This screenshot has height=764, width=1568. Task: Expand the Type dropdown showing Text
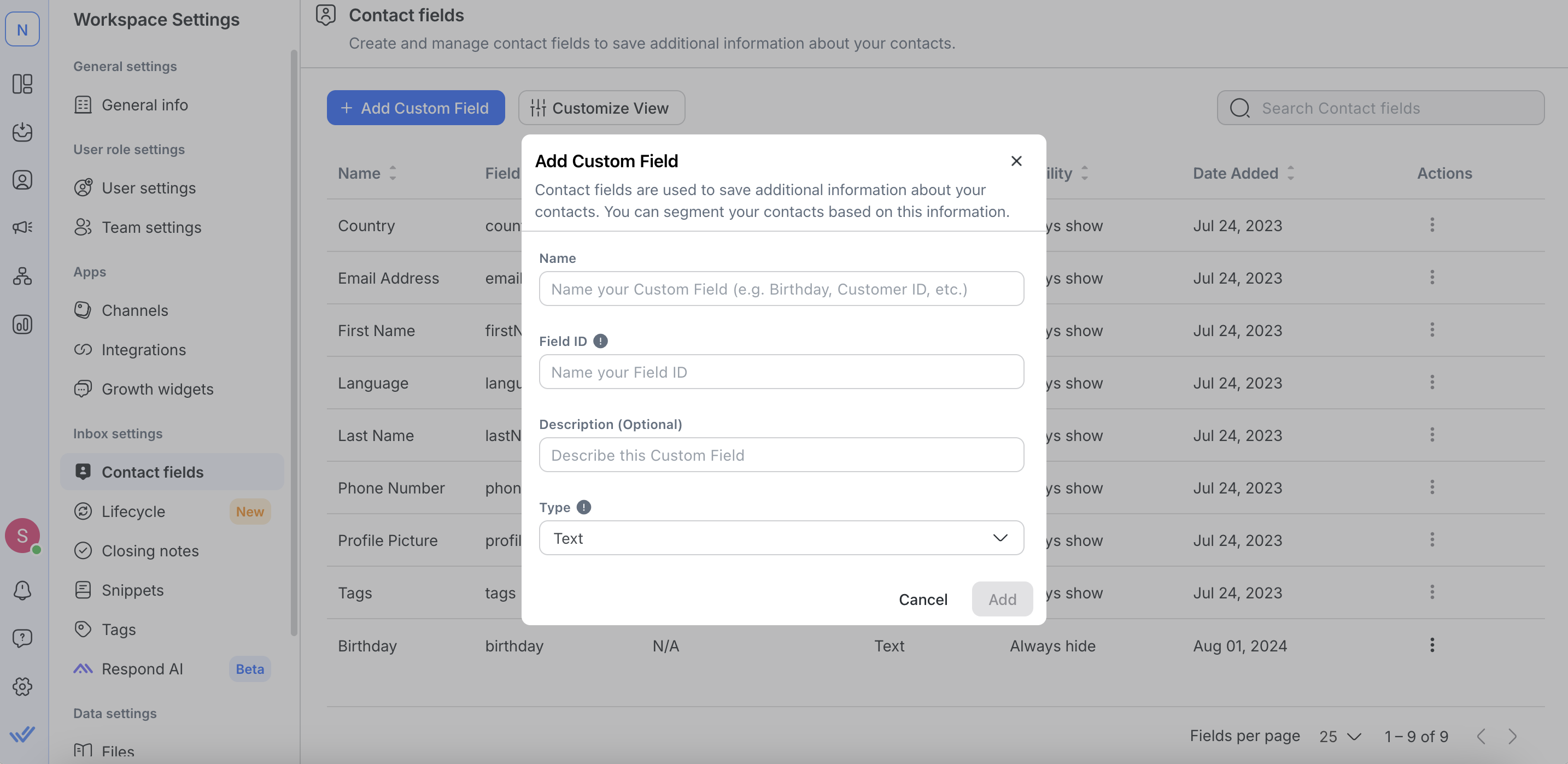(x=781, y=538)
